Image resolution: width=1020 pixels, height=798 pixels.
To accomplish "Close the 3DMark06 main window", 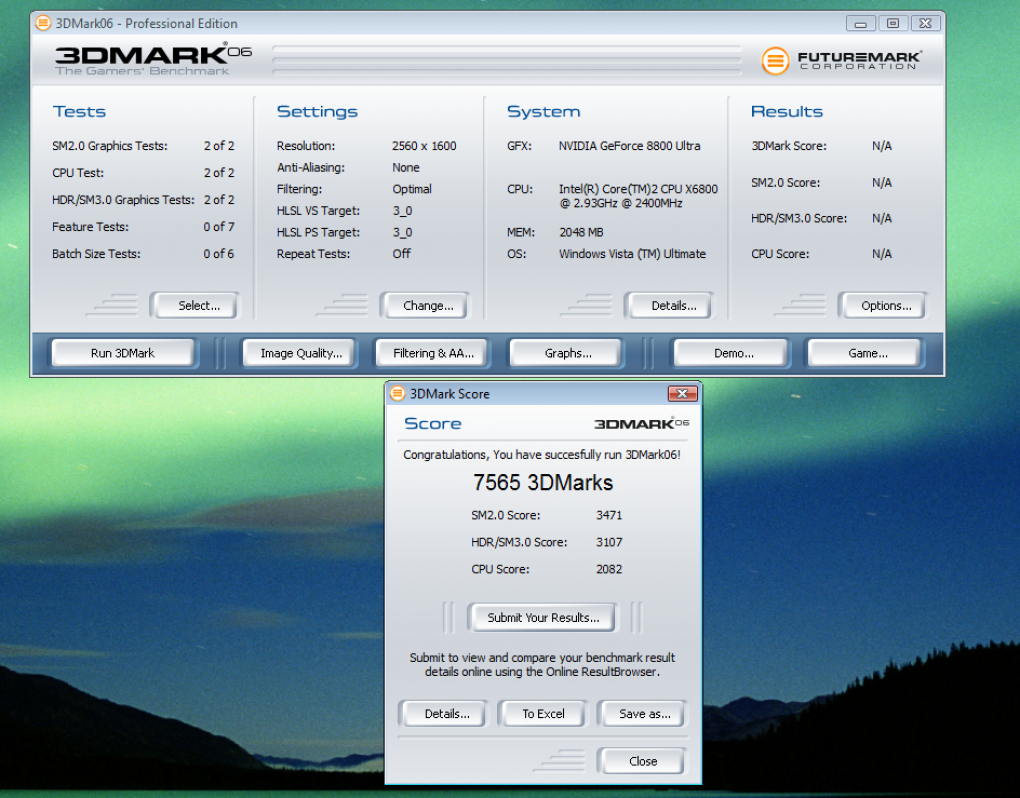I will 926,23.
